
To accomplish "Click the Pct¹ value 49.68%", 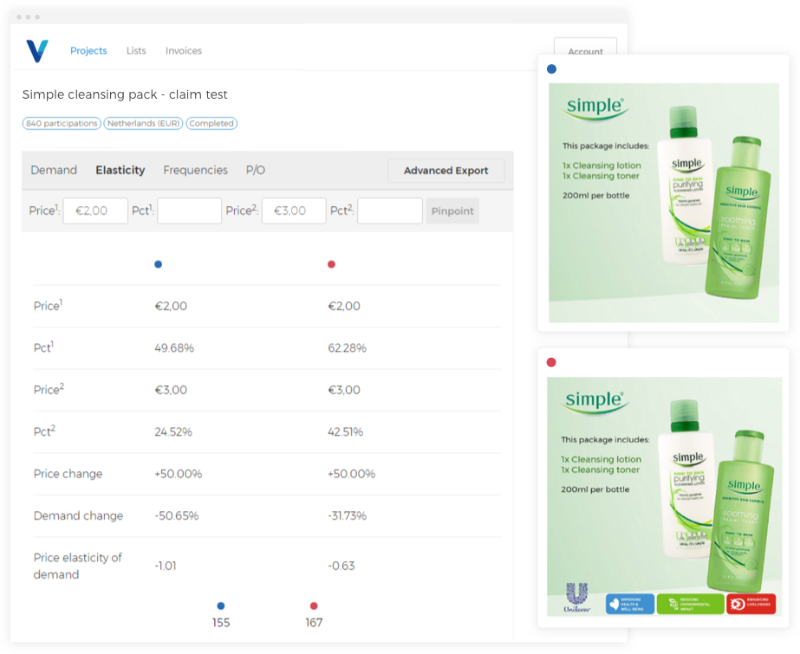I will tap(174, 348).
